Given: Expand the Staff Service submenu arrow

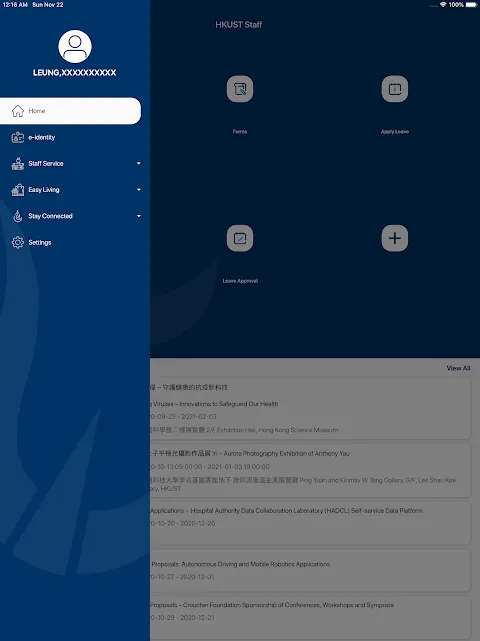Looking at the screenshot, I should (x=139, y=164).
